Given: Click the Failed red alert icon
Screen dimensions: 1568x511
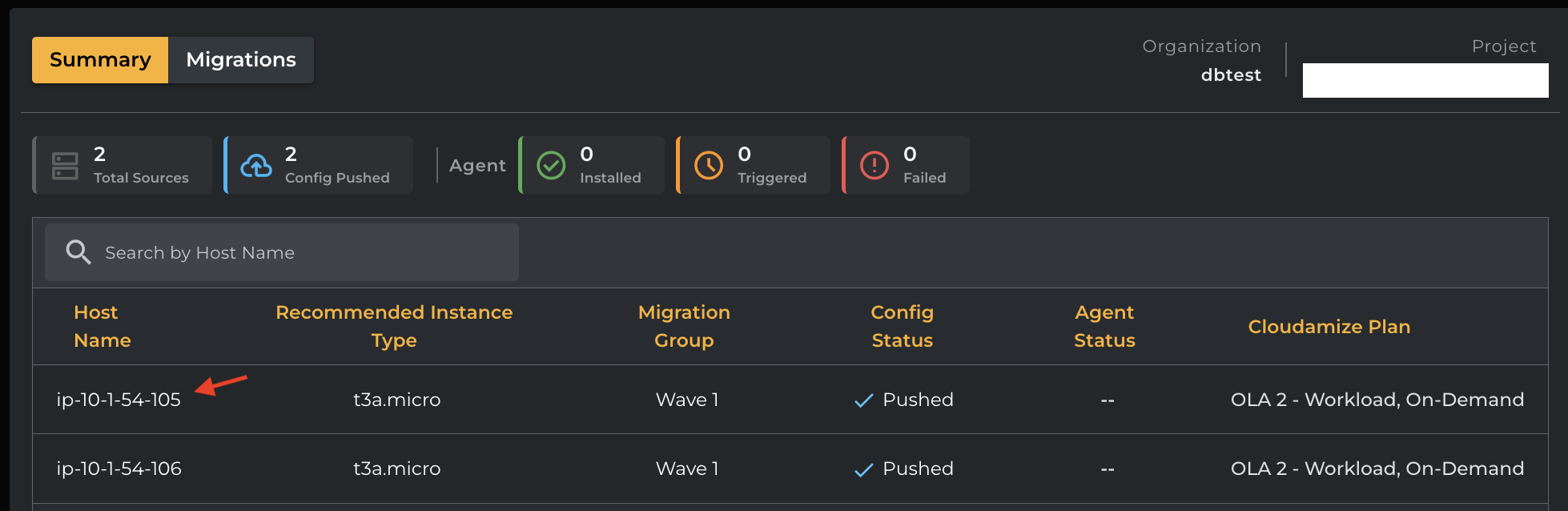Looking at the screenshot, I should click(x=874, y=166).
